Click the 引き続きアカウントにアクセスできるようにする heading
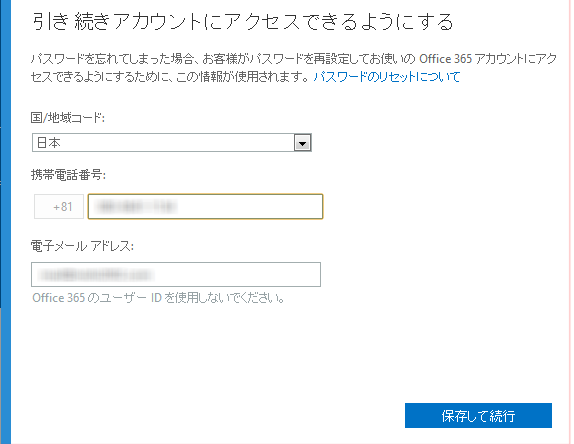574x444 pixels. coord(243,22)
